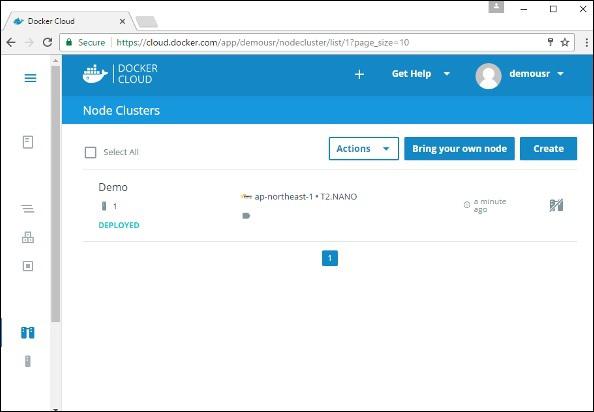Open the document icon in sidebar
The height and width of the screenshot is (412, 594).
coord(28,142)
